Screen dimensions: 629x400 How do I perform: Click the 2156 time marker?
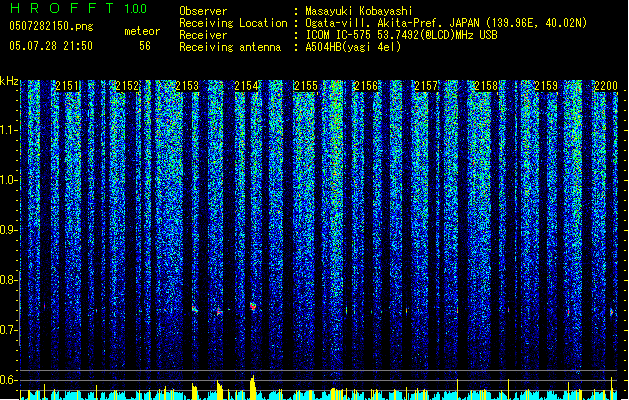click(366, 86)
